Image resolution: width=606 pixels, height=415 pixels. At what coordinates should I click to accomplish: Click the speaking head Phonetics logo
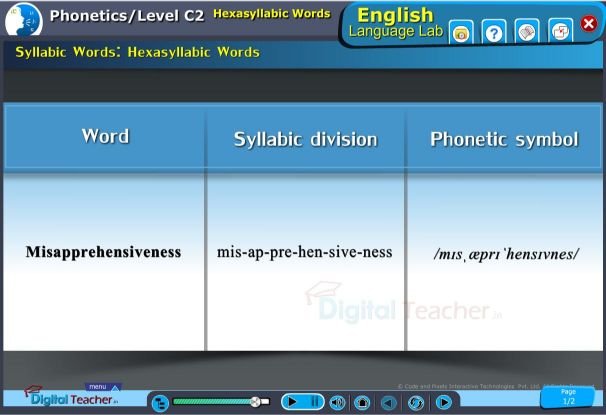point(24,19)
